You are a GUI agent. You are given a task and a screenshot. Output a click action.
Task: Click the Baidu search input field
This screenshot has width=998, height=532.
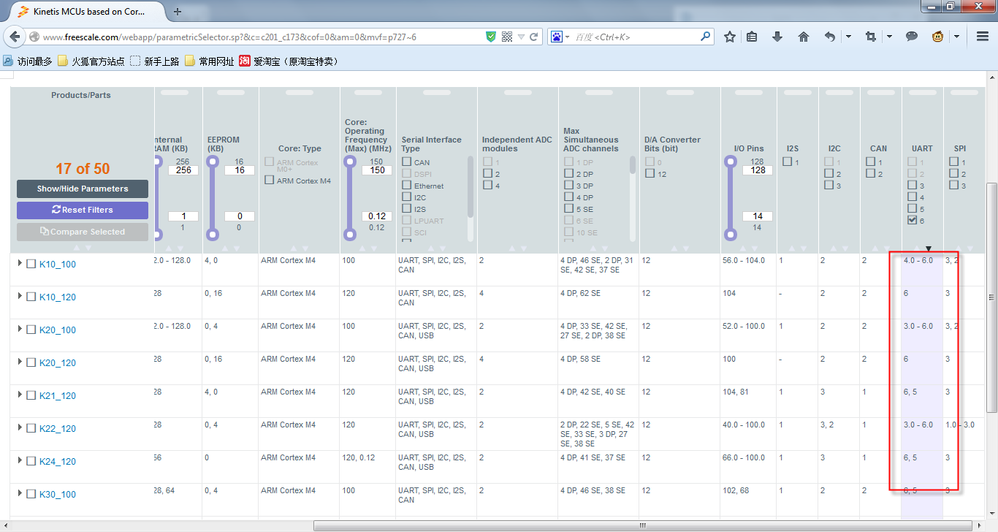click(x=633, y=37)
